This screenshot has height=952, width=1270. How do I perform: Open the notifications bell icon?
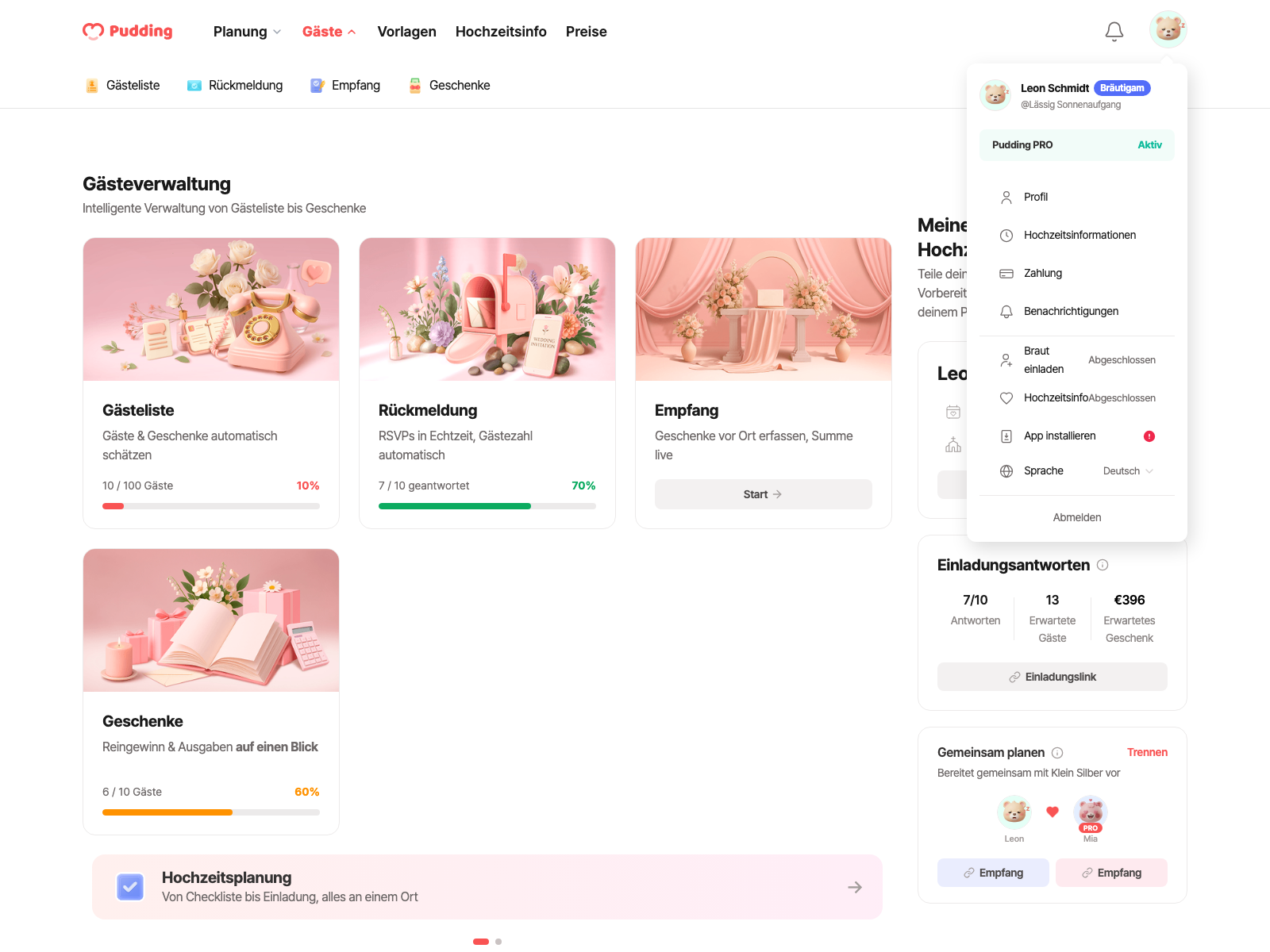[1114, 31]
